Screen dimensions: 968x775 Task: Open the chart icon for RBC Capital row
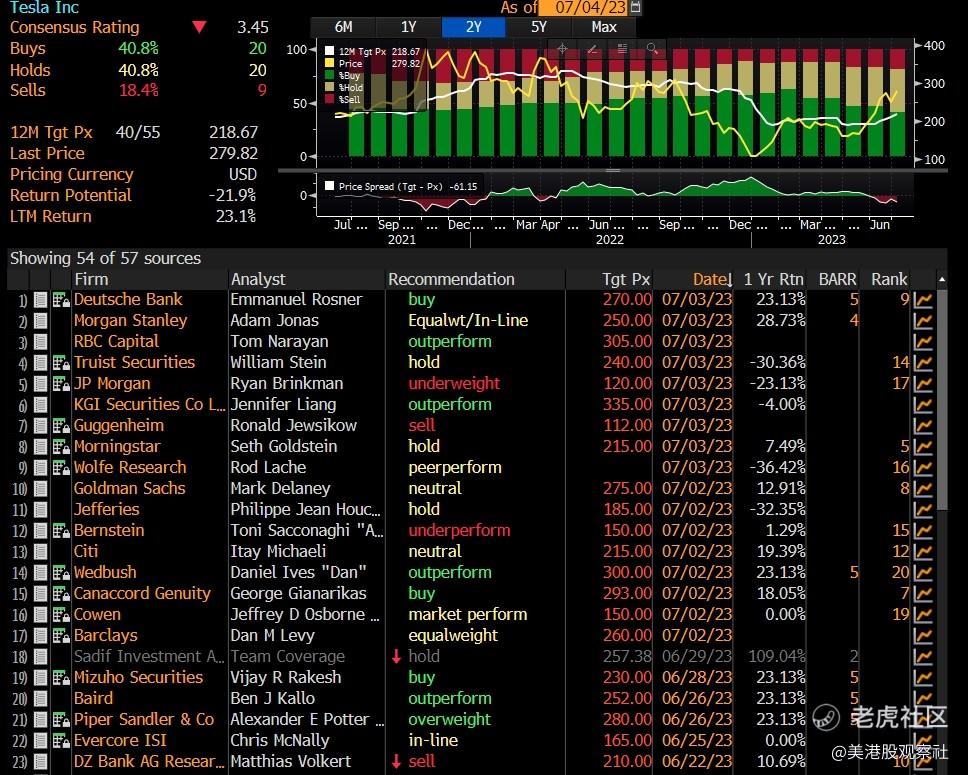tap(923, 341)
